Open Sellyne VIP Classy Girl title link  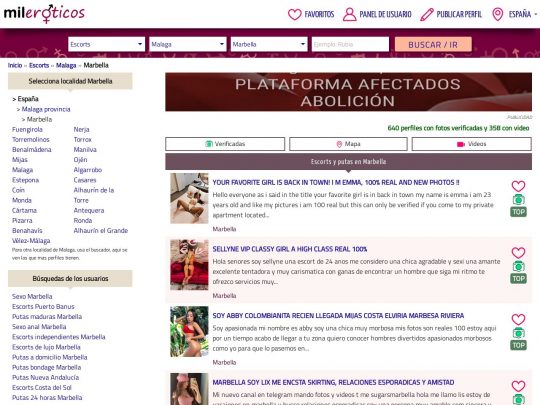290,249
